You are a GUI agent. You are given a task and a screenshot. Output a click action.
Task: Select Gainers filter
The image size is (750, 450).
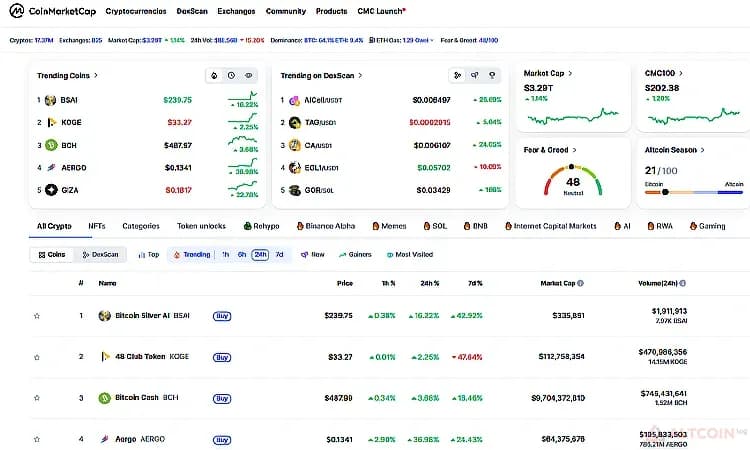coord(355,255)
